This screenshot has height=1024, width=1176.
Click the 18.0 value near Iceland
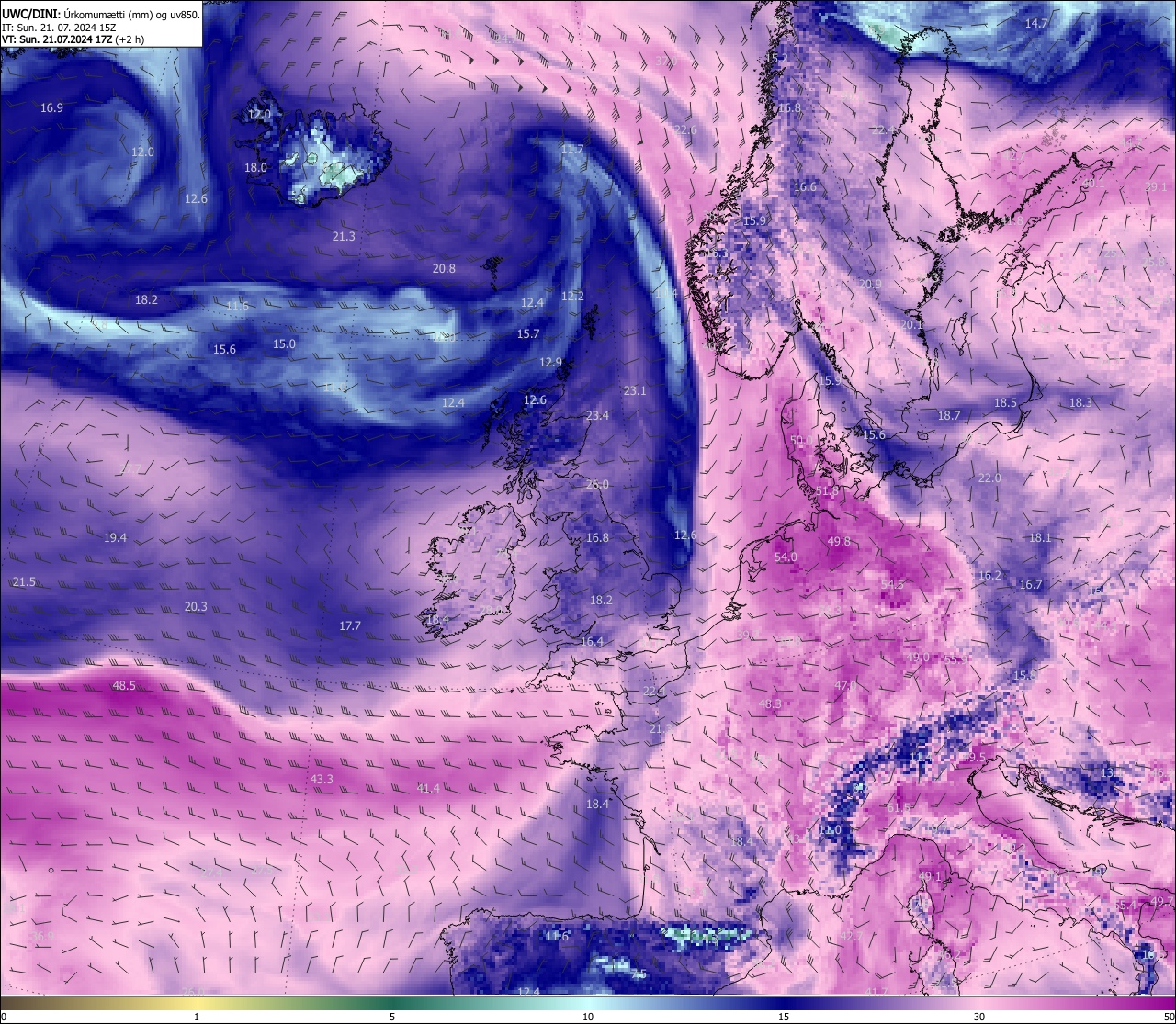click(255, 168)
